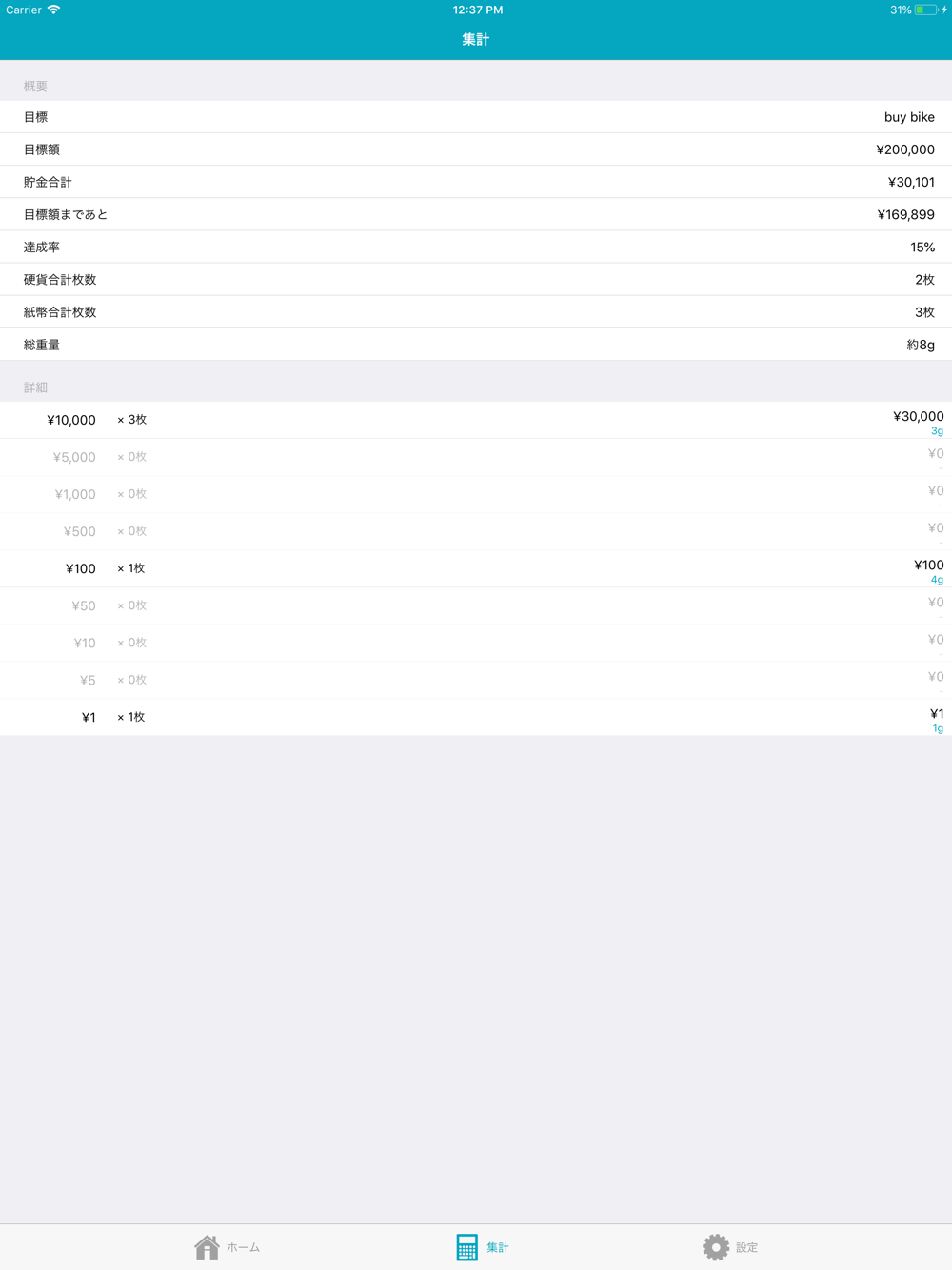The width and height of the screenshot is (952, 1270).
Task: Tap the 集計 title in header
Action: click(476, 39)
